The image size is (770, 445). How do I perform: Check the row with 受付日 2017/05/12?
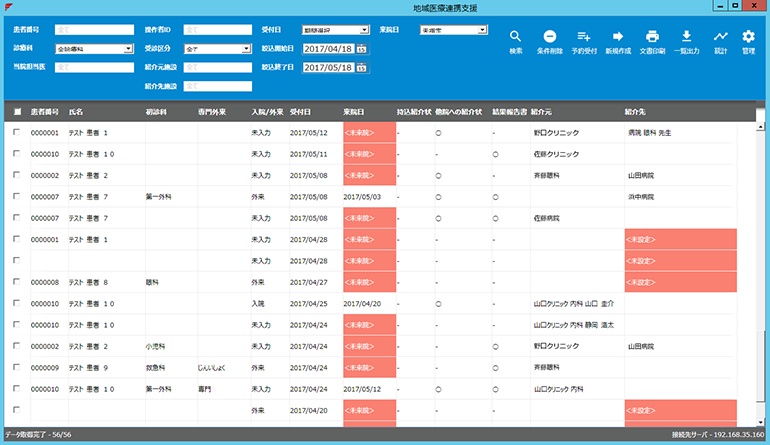coord(17,132)
